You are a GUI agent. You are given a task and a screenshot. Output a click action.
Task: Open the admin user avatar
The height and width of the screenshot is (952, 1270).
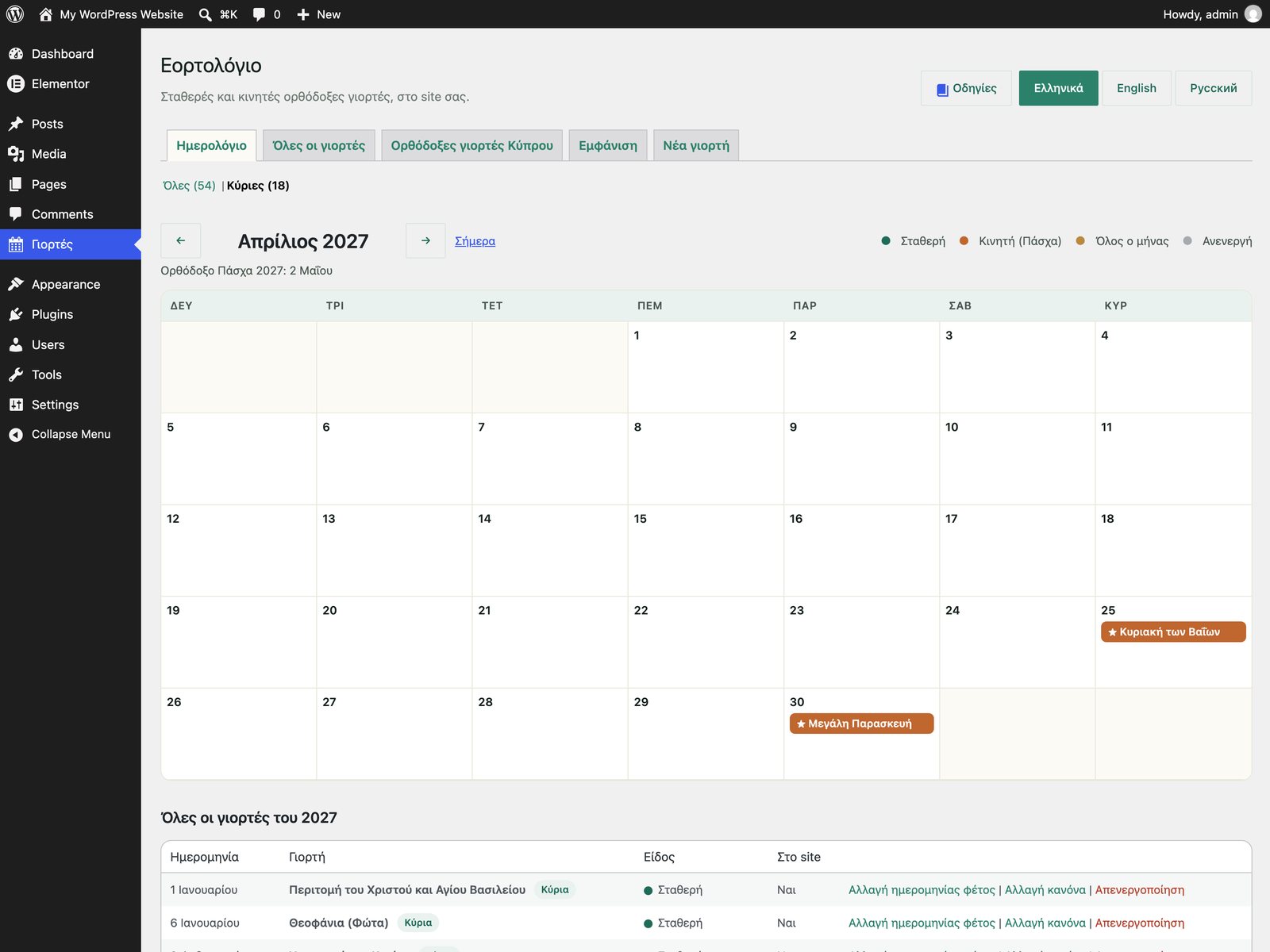click(1253, 14)
